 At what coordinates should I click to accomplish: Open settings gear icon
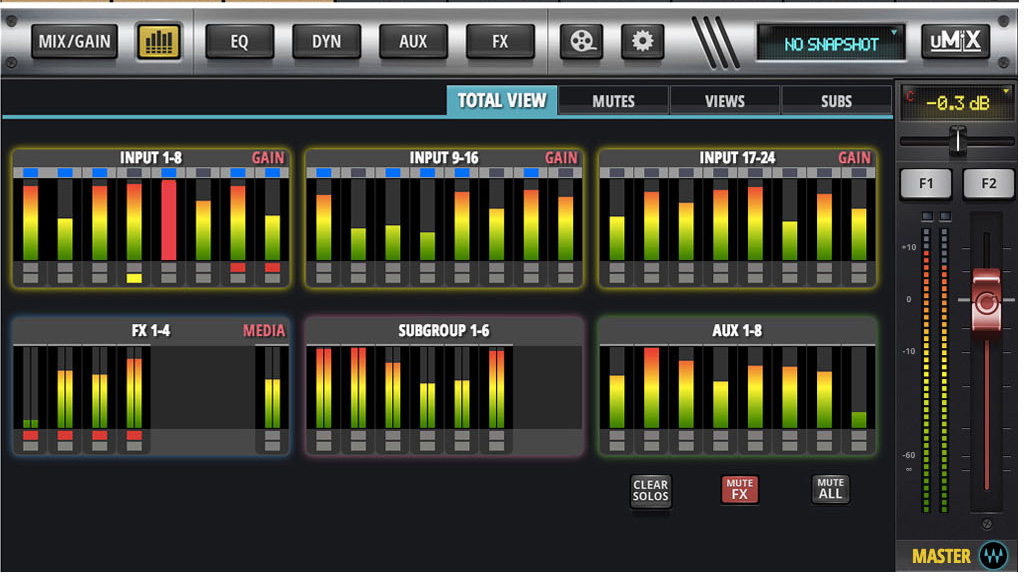[x=642, y=42]
